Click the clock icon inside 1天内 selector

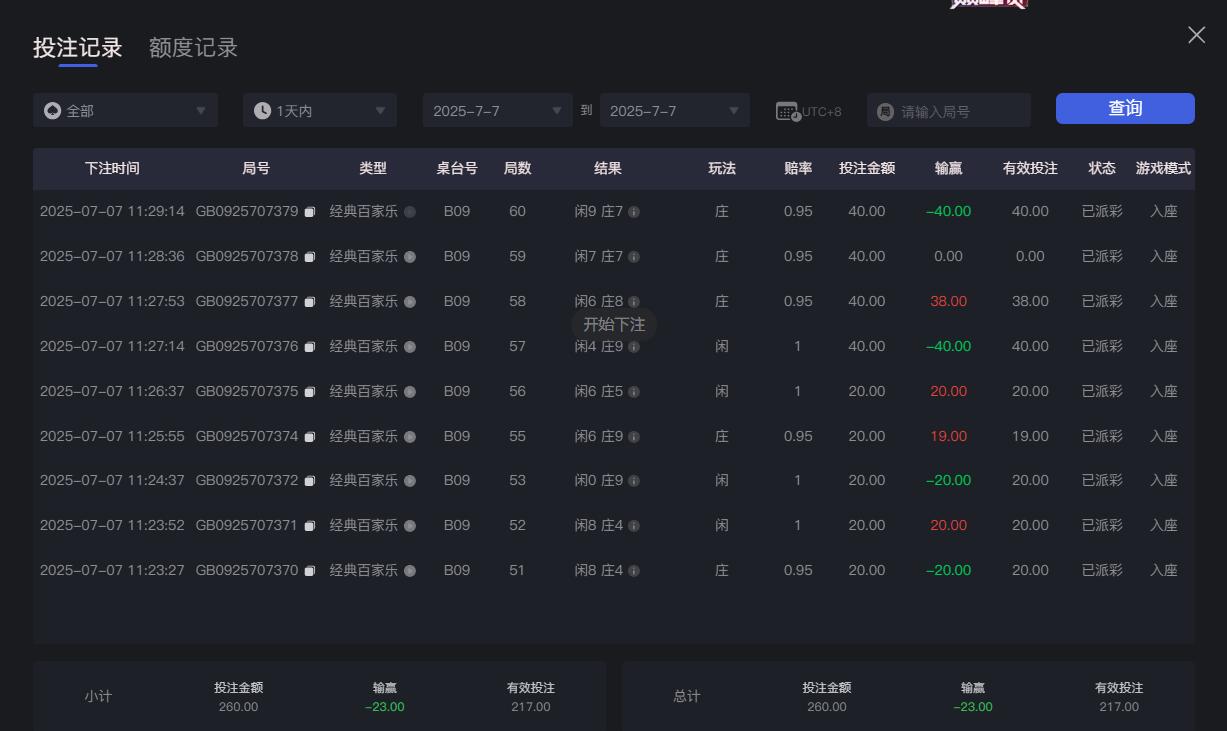point(262,110)
